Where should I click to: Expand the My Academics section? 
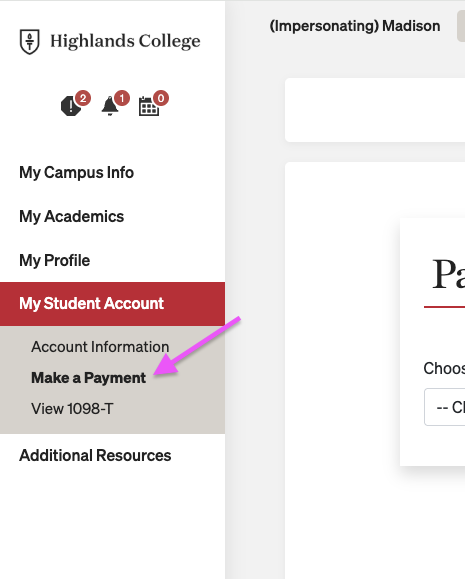(72, 217)
